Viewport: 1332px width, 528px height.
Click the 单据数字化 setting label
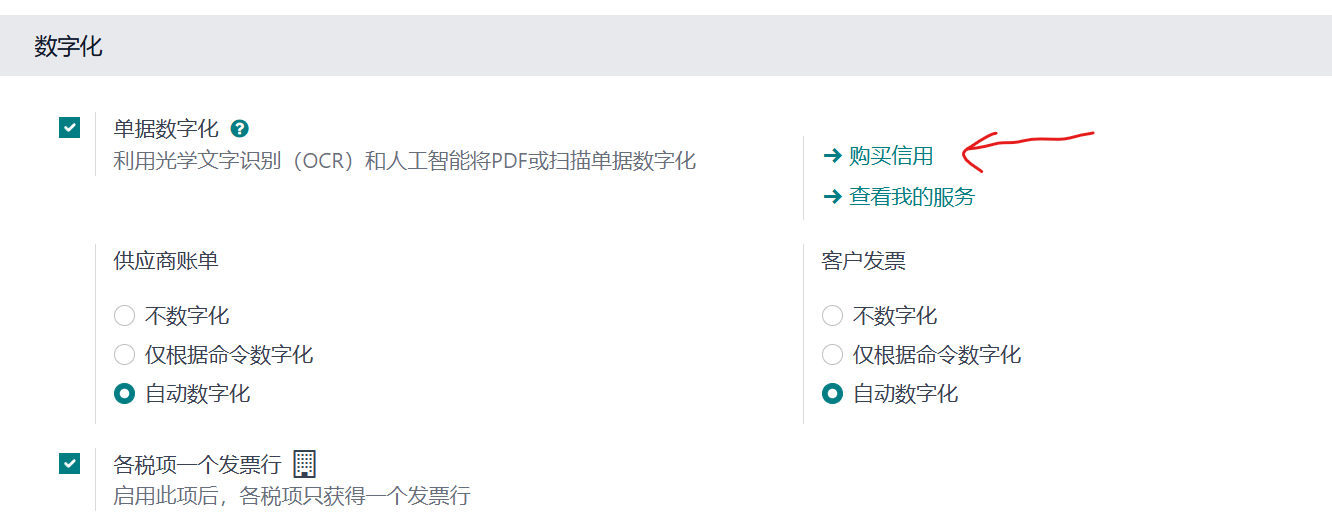tap(166, 129)
